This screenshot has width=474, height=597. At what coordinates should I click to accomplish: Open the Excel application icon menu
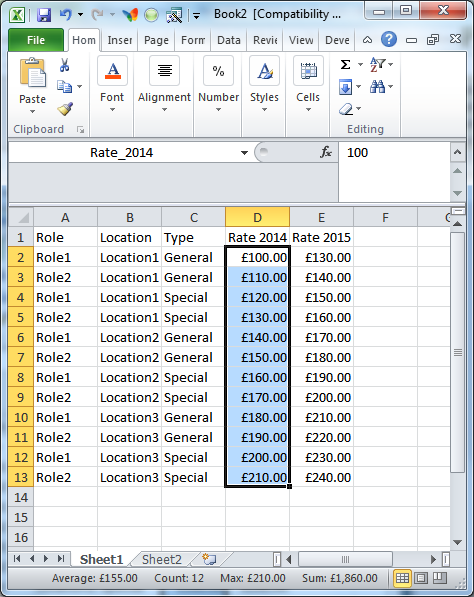pyautogui.click(x=17, y=15)
